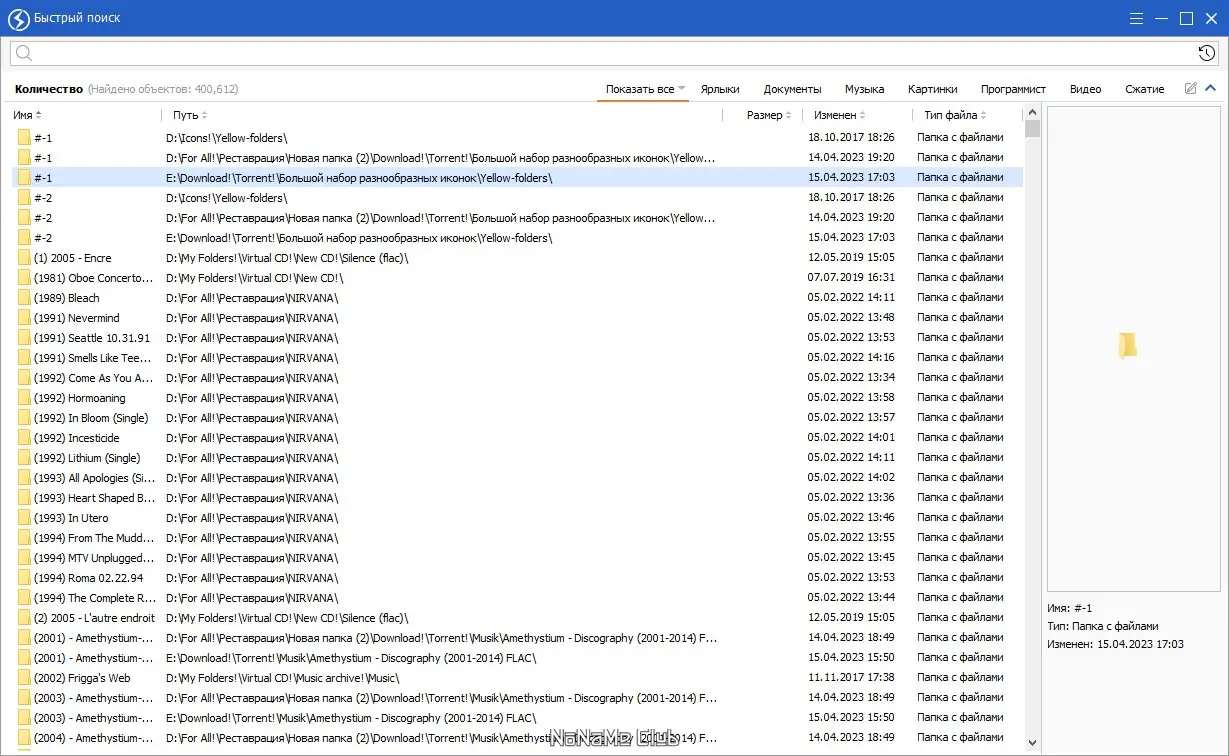Open the Видео category filter
The image size is (1229, 756).
[x=1085, y=89]
